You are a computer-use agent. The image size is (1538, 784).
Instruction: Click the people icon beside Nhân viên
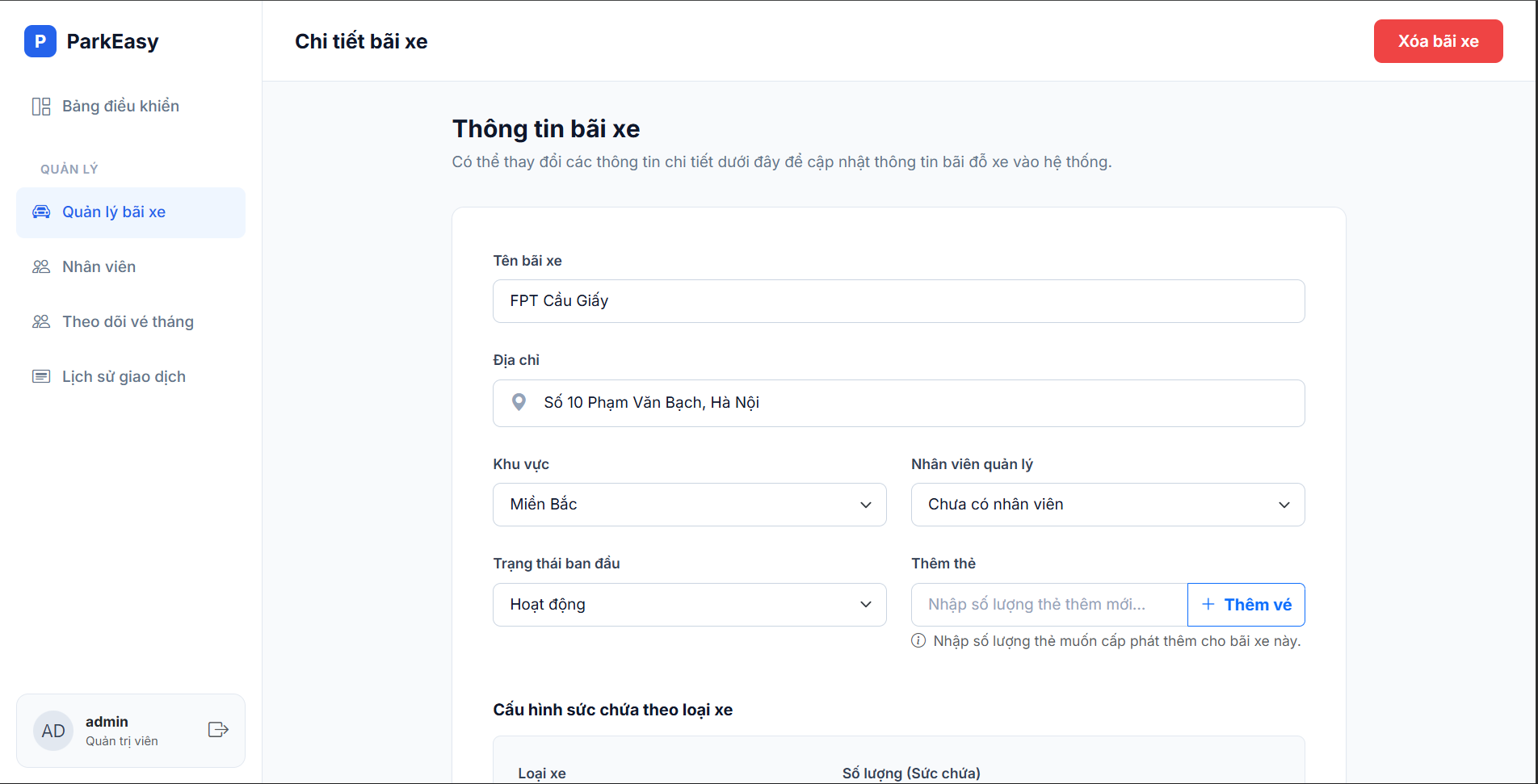(x=41, y=266)
